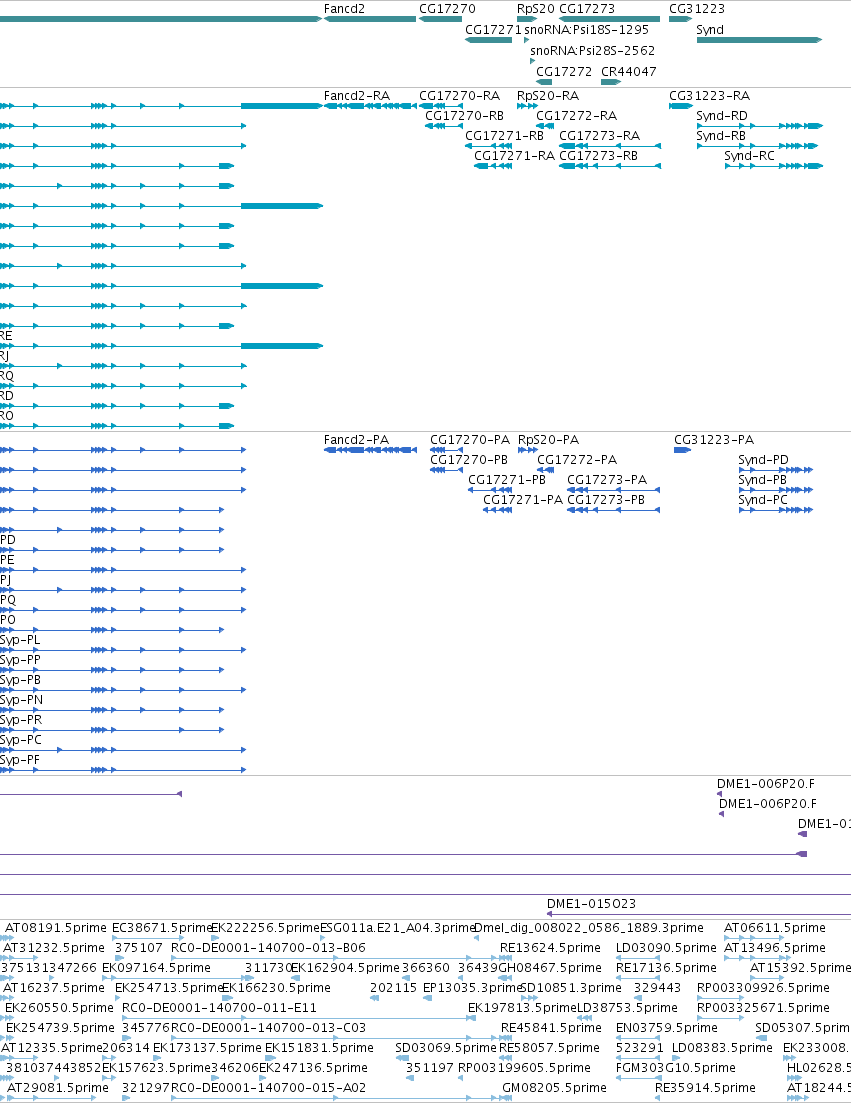Click EST Dmel_dig_008022_0586_1889.3prime
This screenshot has width=851, height=1103.
click(x=589, y=928)
